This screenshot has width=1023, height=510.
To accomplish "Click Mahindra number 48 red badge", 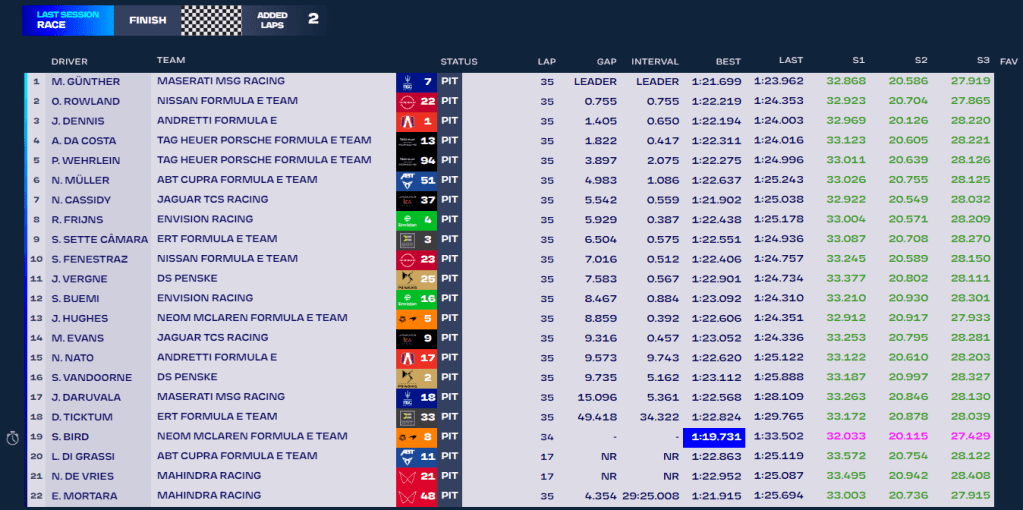I will pos(416,496).
